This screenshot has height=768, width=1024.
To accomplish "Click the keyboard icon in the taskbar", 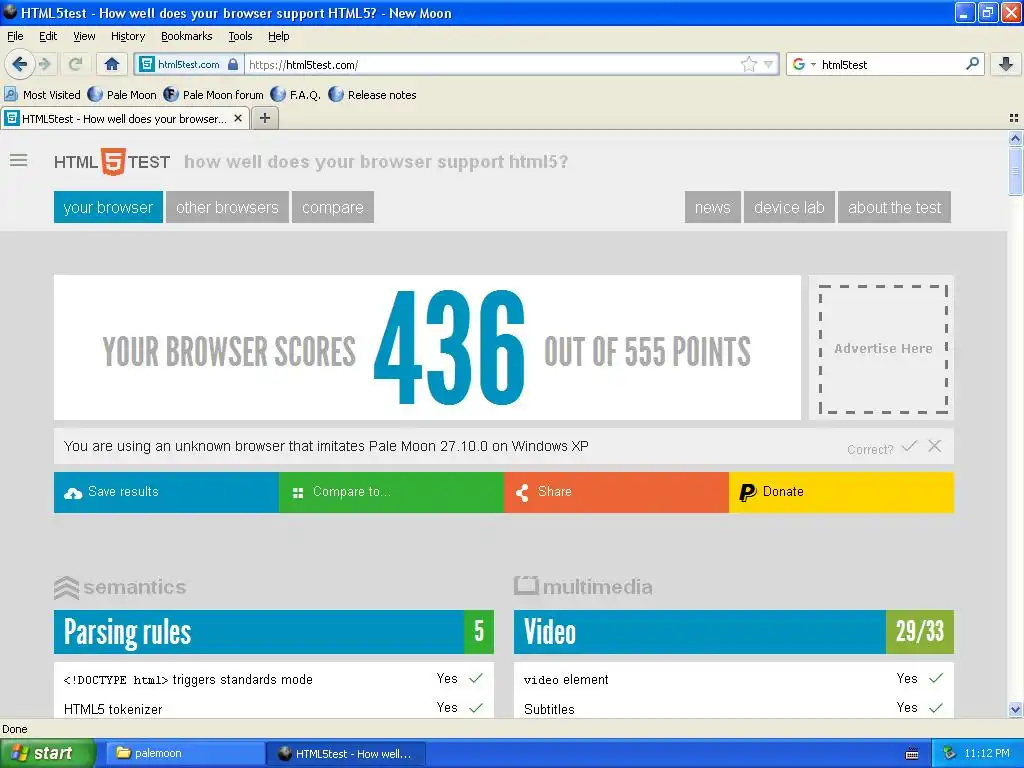I will click(x=912, y=754).
